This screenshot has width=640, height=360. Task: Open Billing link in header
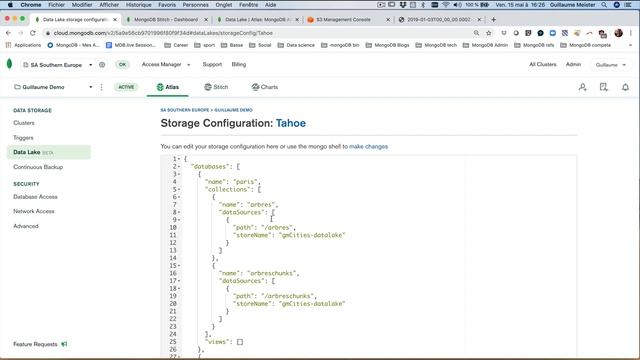pyautogui.click(x=239, y=64)
